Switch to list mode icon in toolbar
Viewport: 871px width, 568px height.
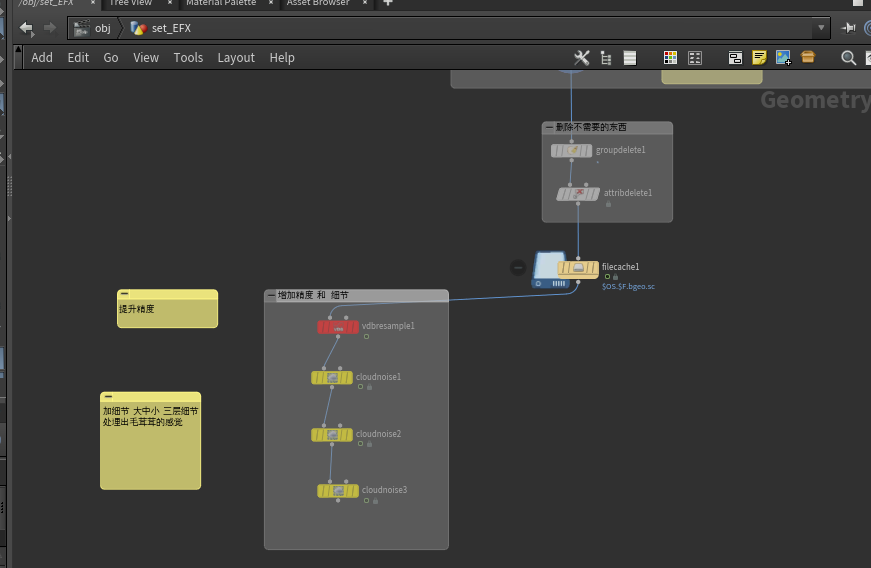[629, 58]
